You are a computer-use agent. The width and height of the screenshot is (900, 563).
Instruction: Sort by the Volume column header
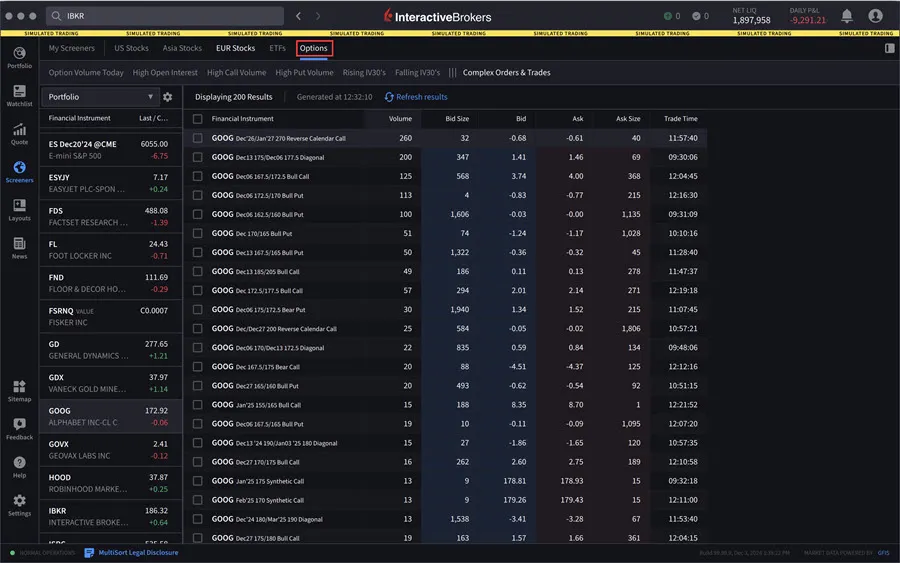point(400,119)
